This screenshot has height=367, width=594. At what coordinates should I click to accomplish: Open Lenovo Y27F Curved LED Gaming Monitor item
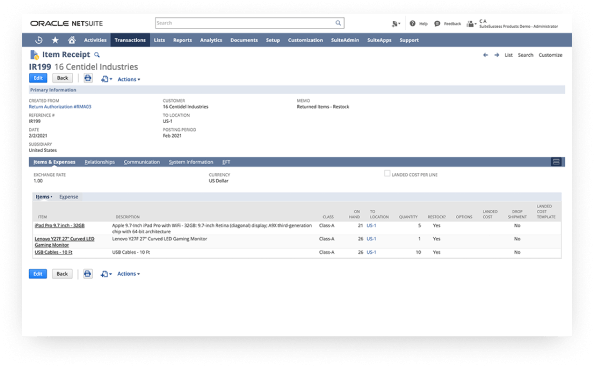point(64,242)
